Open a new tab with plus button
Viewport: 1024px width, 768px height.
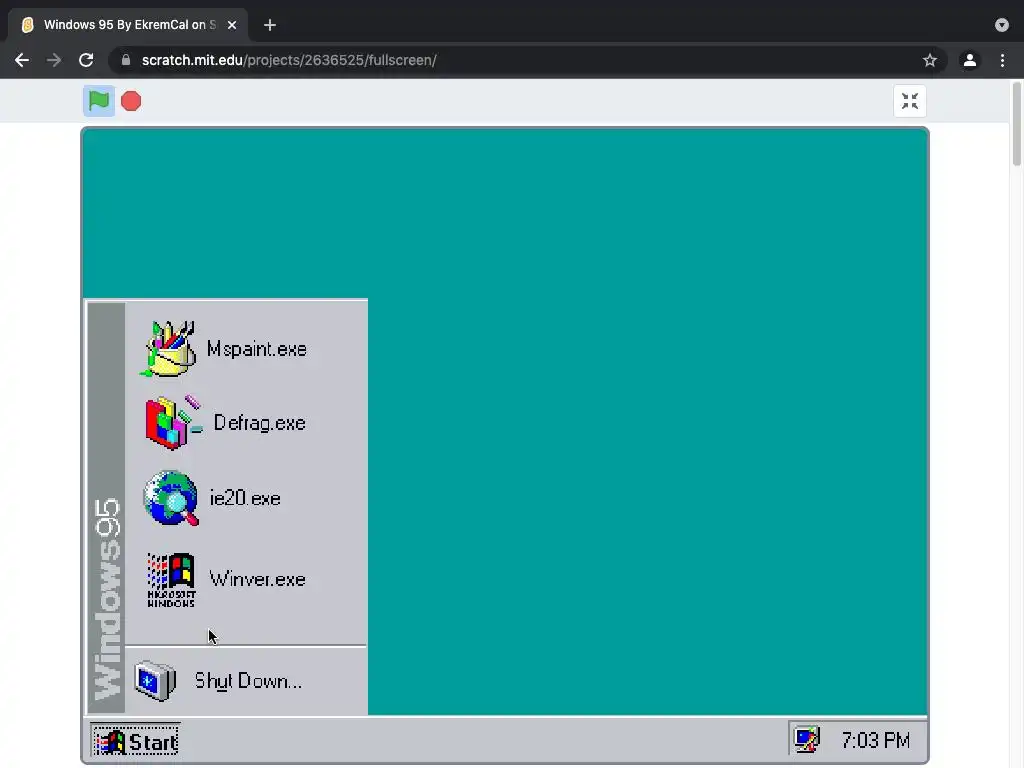point(270,25)
